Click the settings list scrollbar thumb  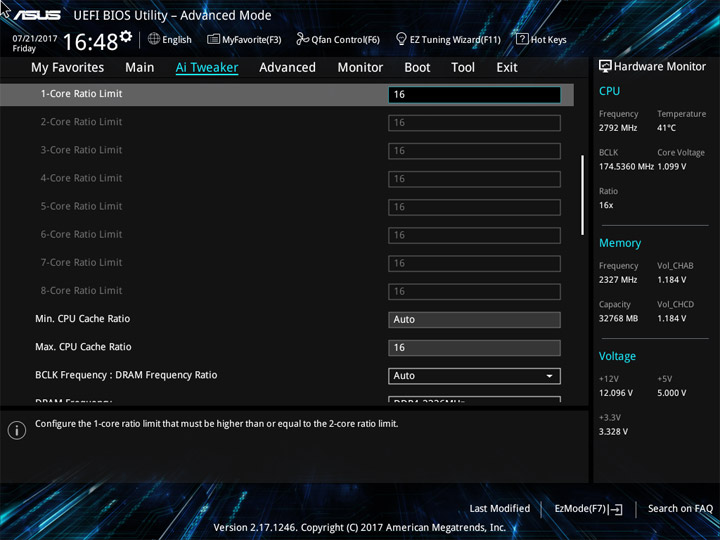(583, 195)
